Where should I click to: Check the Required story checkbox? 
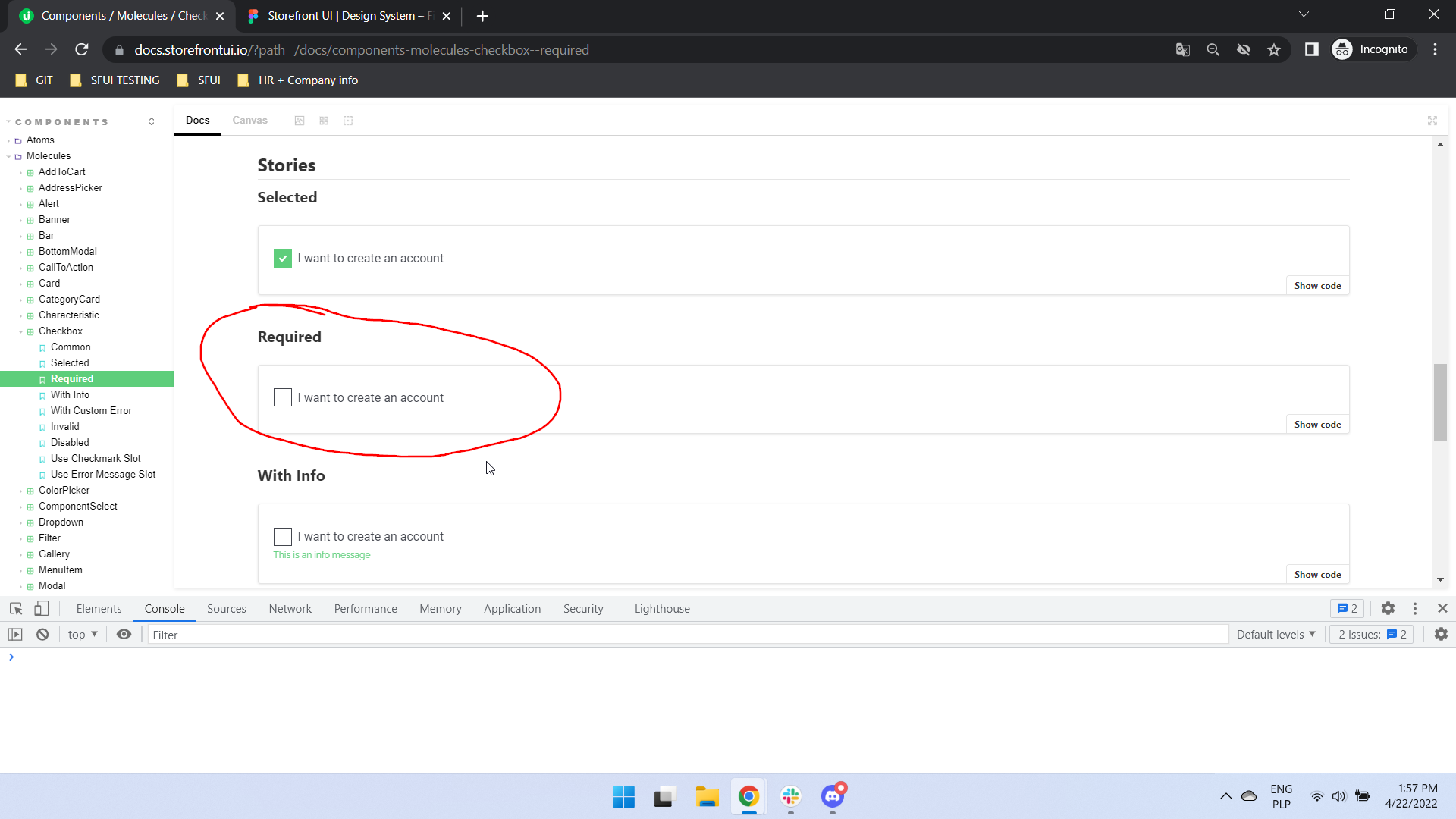pos(282,397)
